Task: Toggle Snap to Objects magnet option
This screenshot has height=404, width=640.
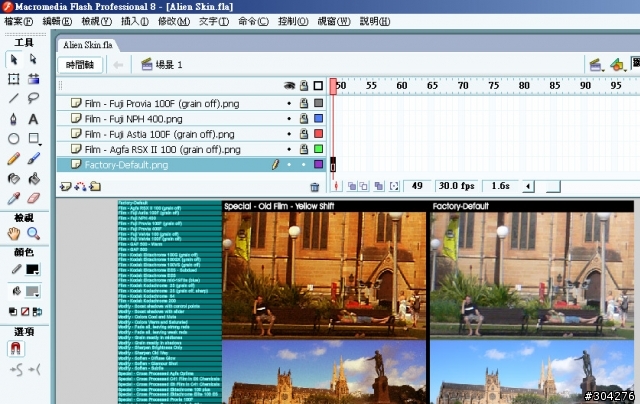Action: point(16,349)
